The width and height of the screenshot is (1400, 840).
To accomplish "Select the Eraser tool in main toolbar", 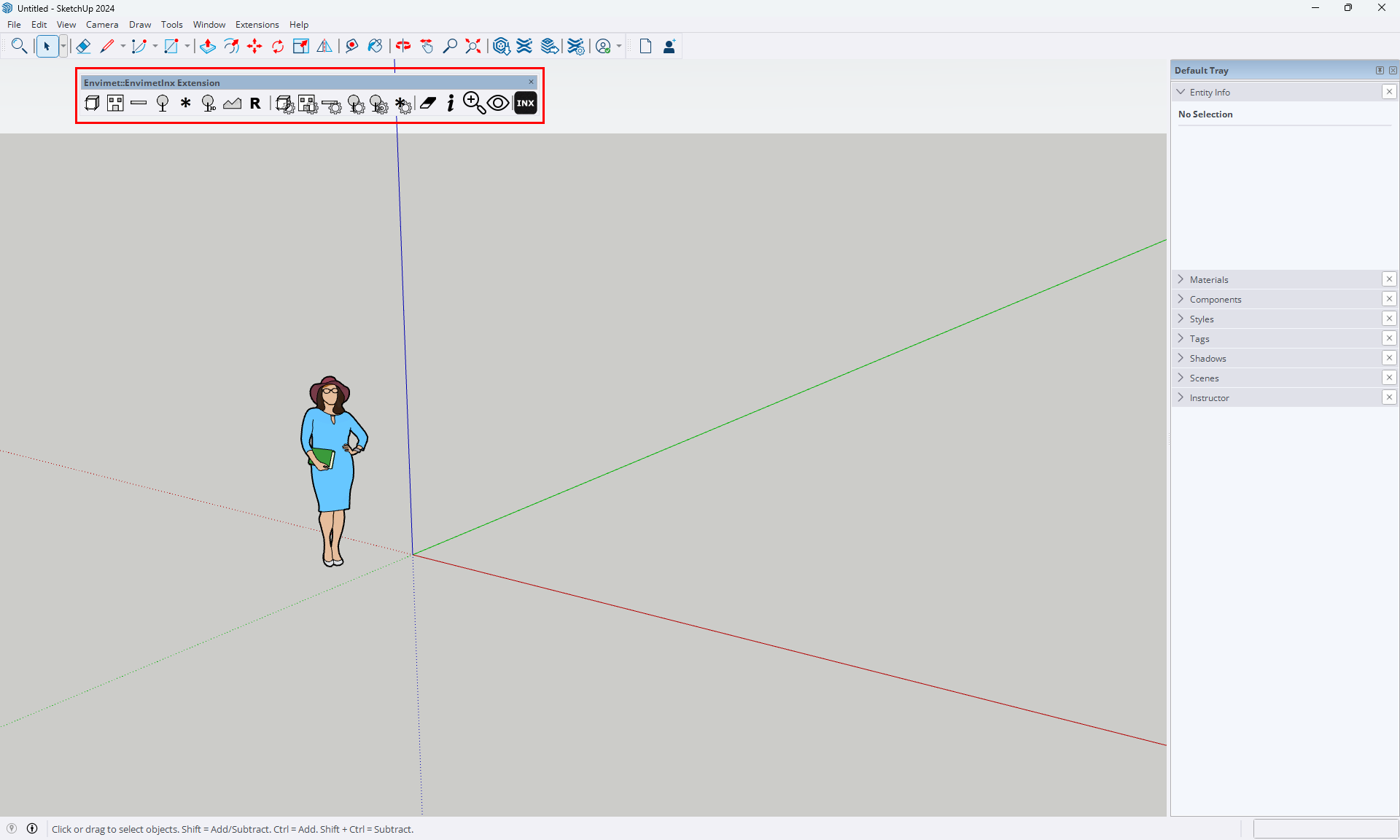I will pyautogui.click(x=83, y=47).
